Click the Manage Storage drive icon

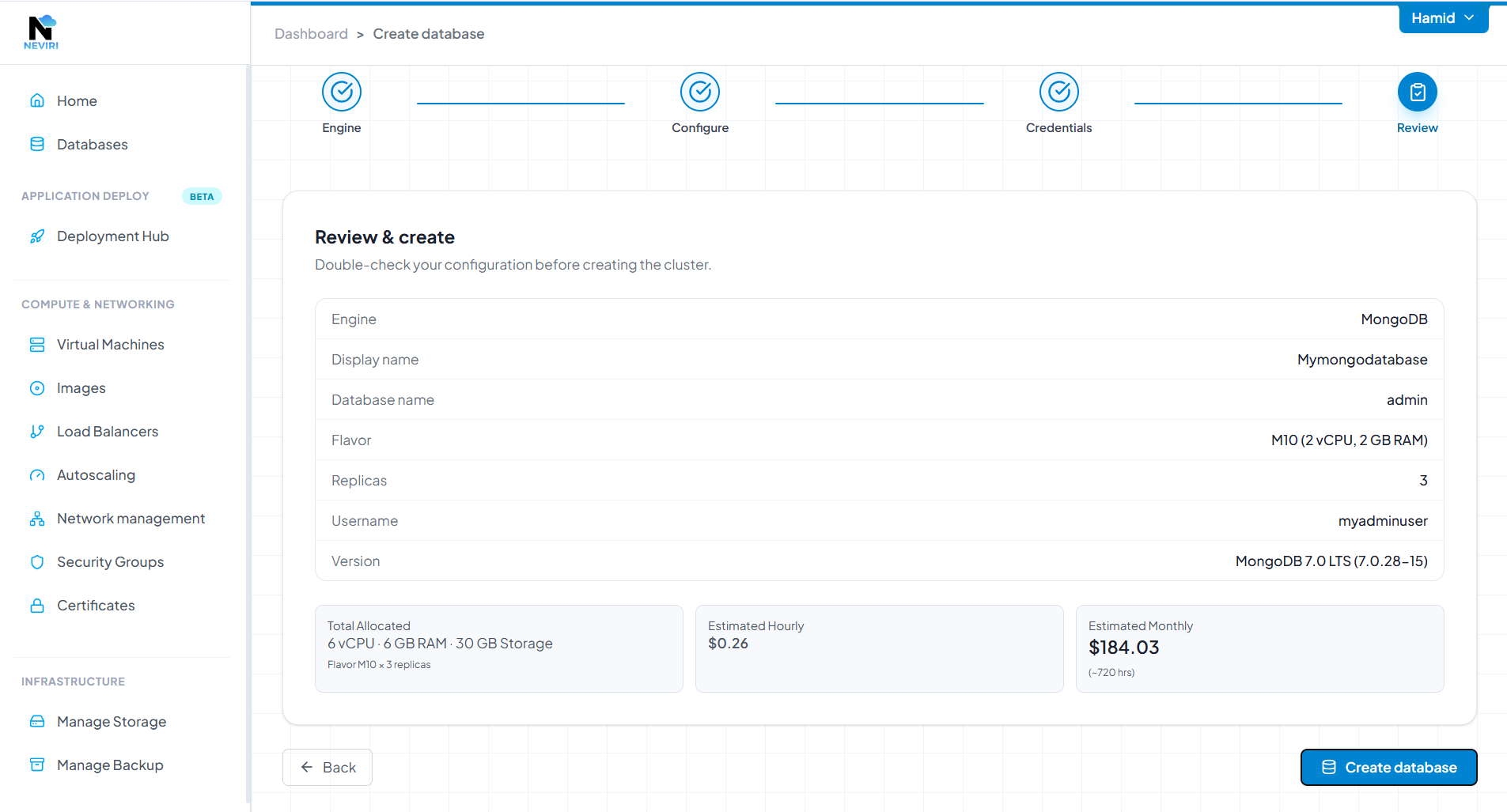(37, 721)
